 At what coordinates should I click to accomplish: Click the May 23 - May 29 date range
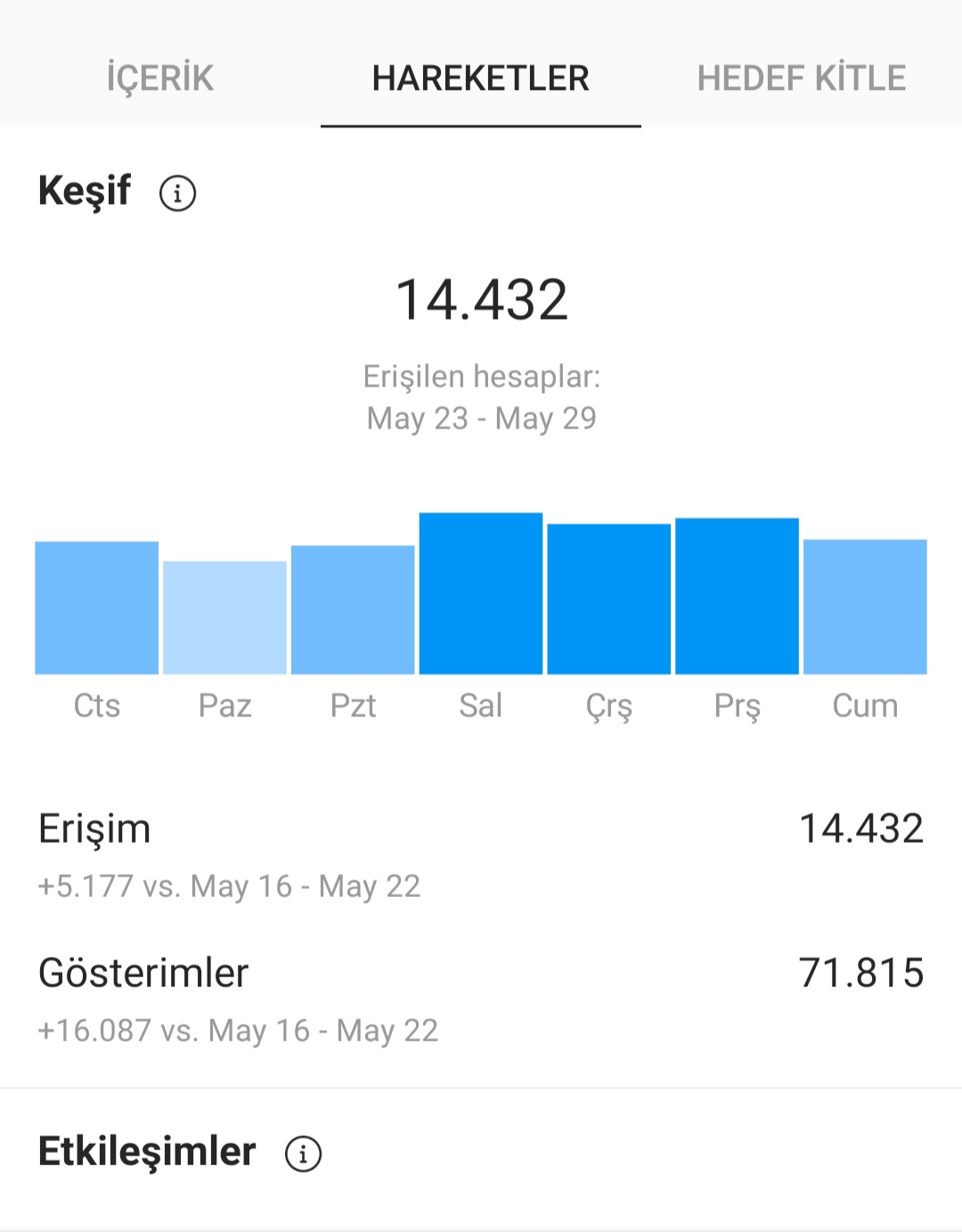(x=482, y=418)
